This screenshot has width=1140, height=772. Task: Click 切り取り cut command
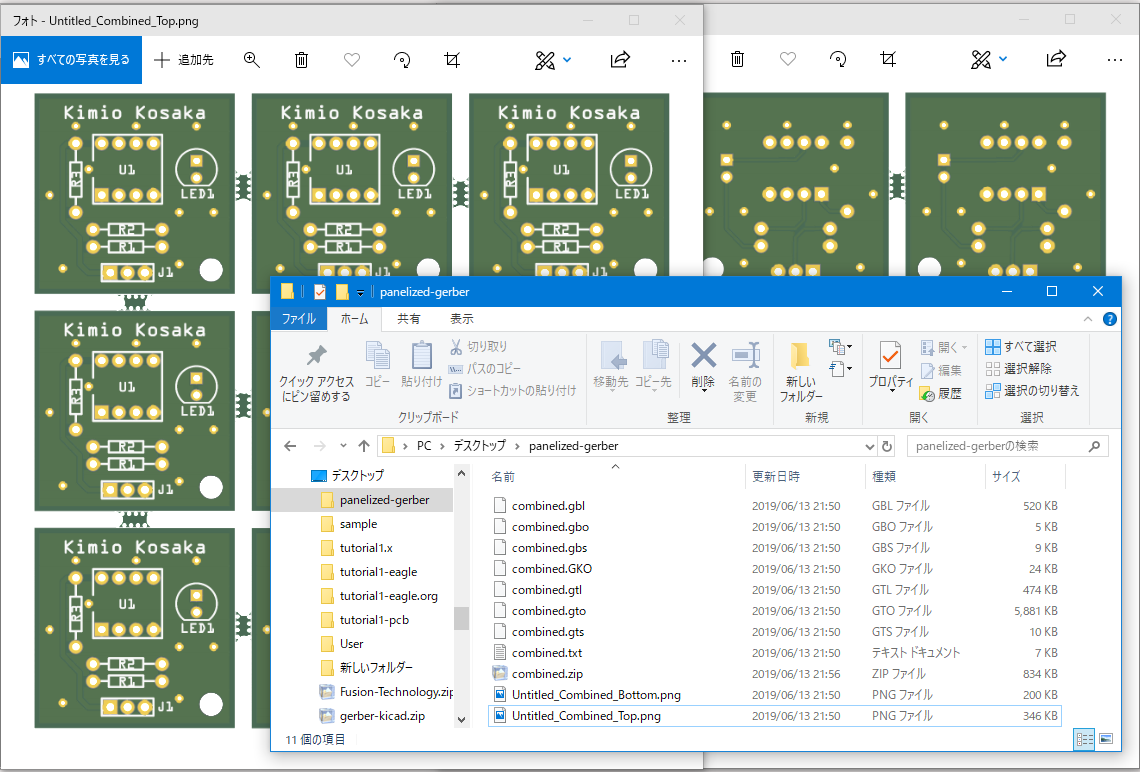pos(478,347)
